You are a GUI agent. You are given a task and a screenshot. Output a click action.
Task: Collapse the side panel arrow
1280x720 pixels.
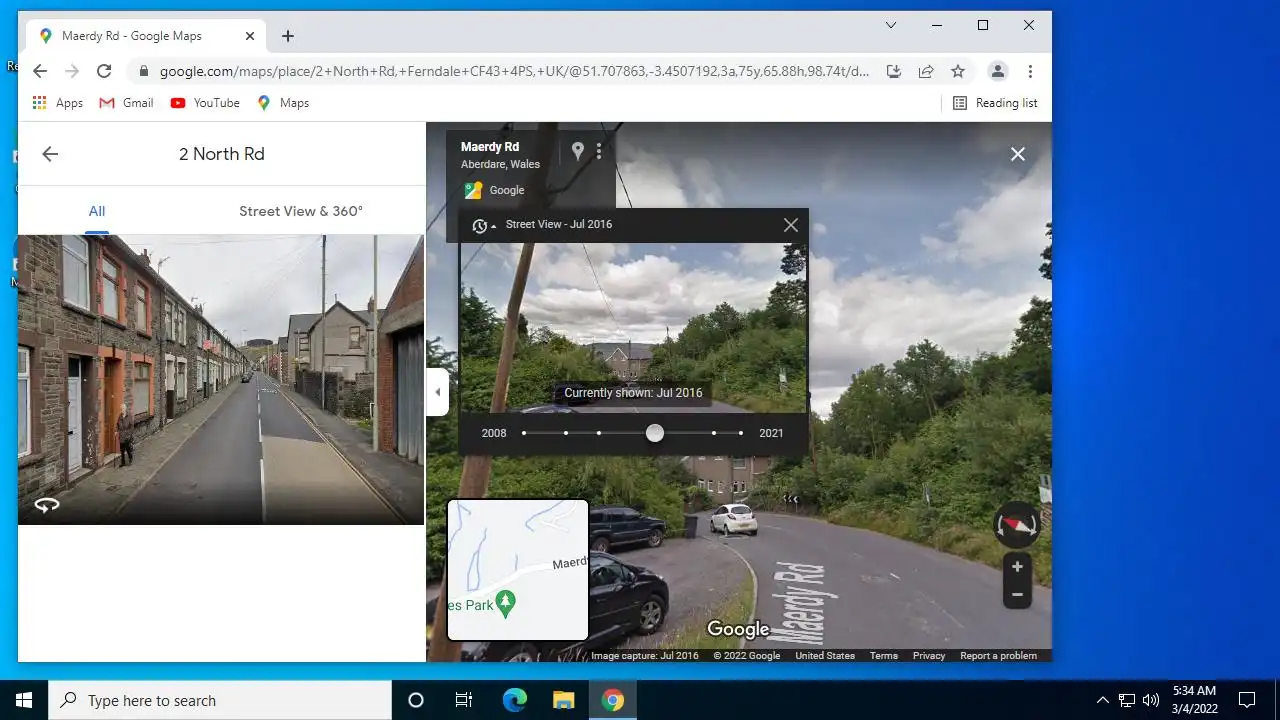437,392
